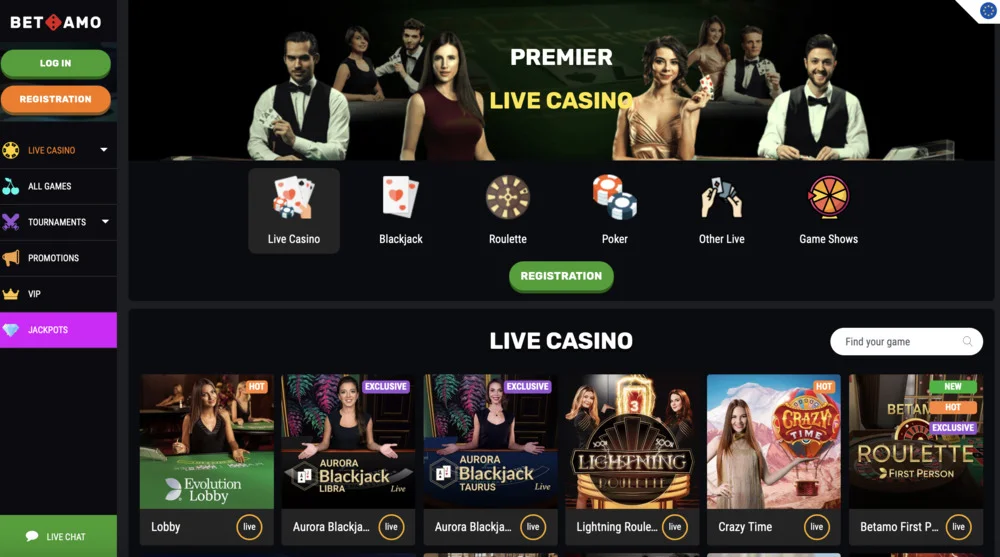The image size is (1000, 557).
Task: Select the Blackjack category icon
Action: point(401,197)
